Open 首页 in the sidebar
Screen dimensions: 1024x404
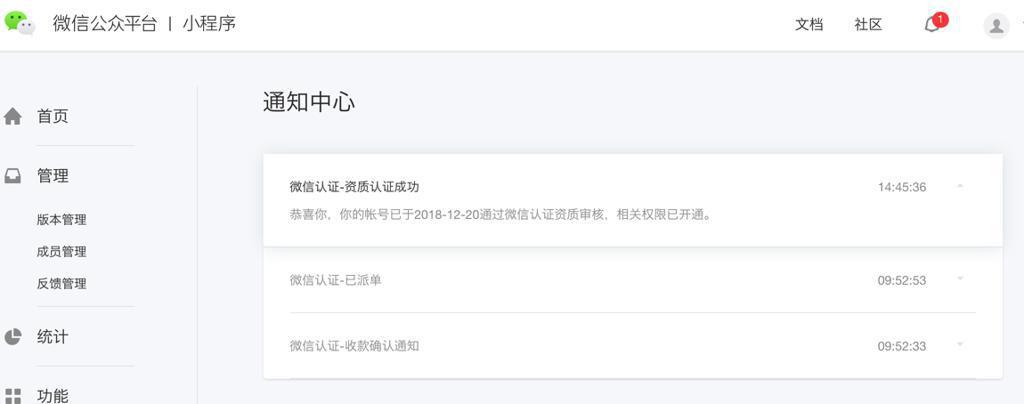(x=53, y=116)
